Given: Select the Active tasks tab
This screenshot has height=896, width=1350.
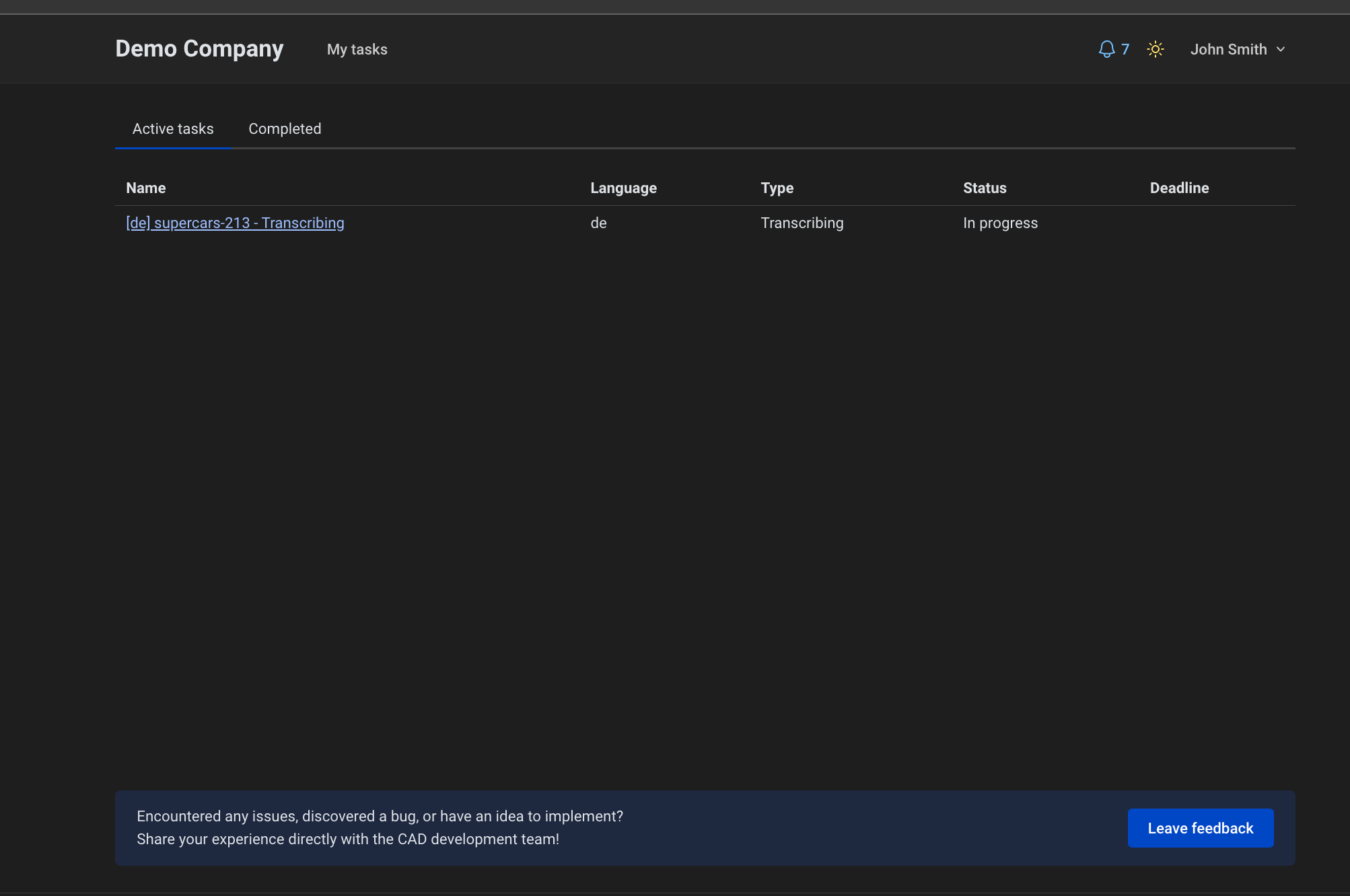Looking at the screenshot, I should click(x=173, y=128).
